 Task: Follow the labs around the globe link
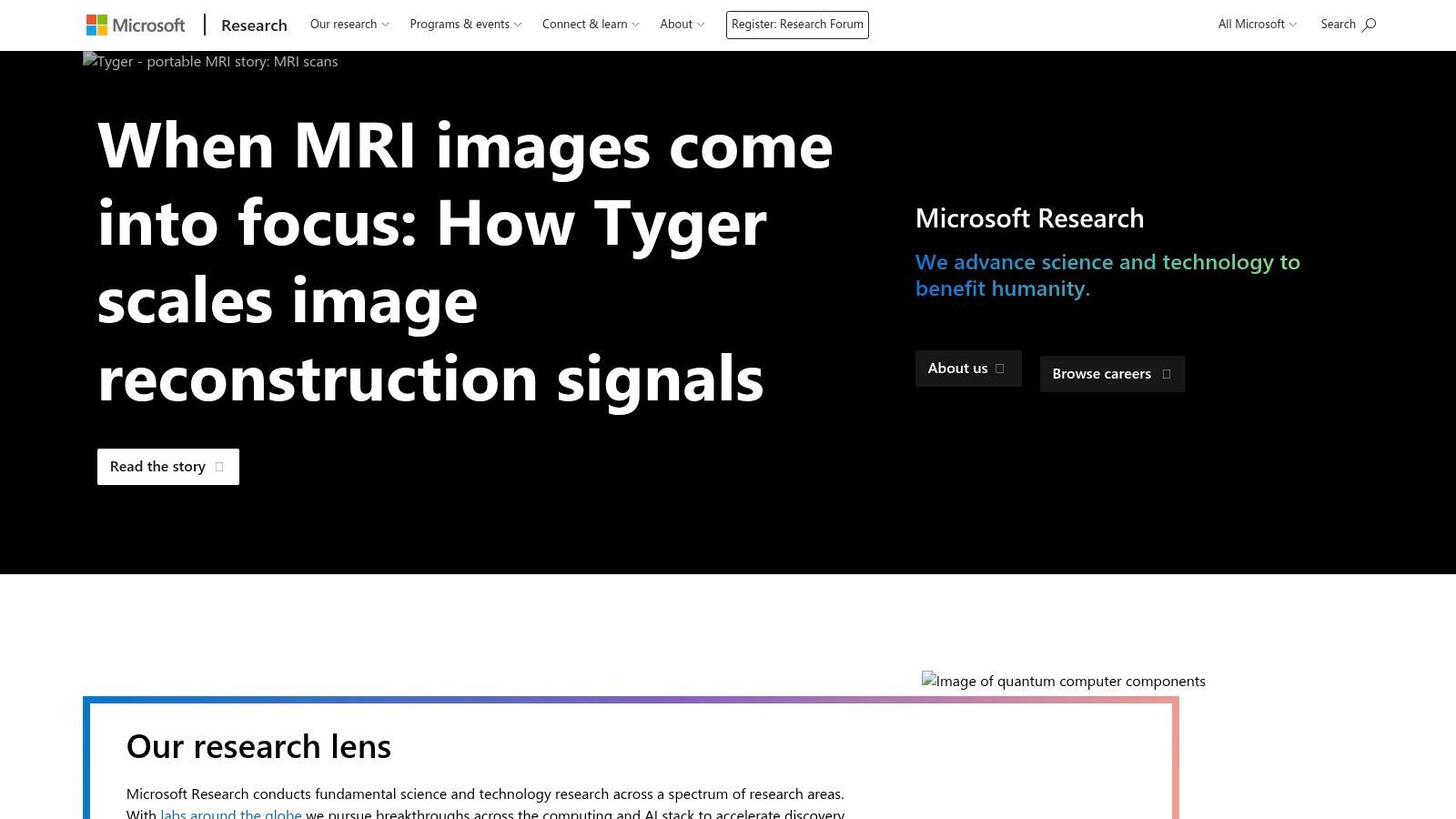pos(231,814)
